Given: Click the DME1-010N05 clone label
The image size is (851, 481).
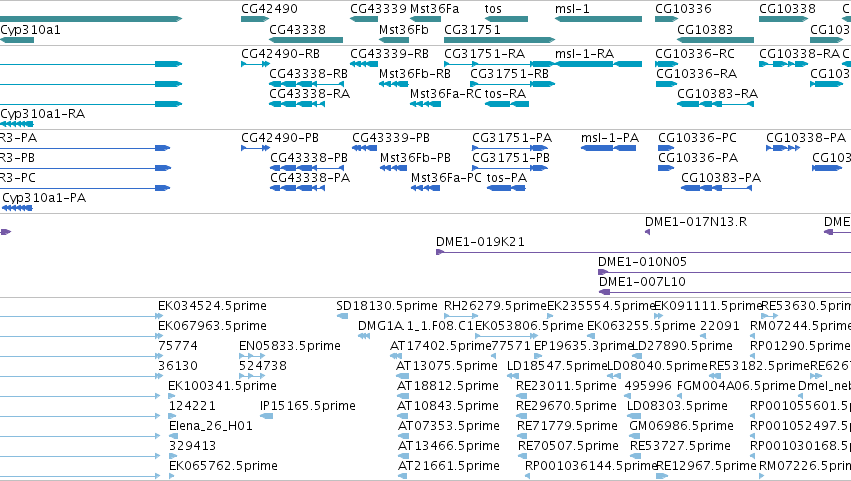Looking at the screenshot, I should [x=642, y=262].
